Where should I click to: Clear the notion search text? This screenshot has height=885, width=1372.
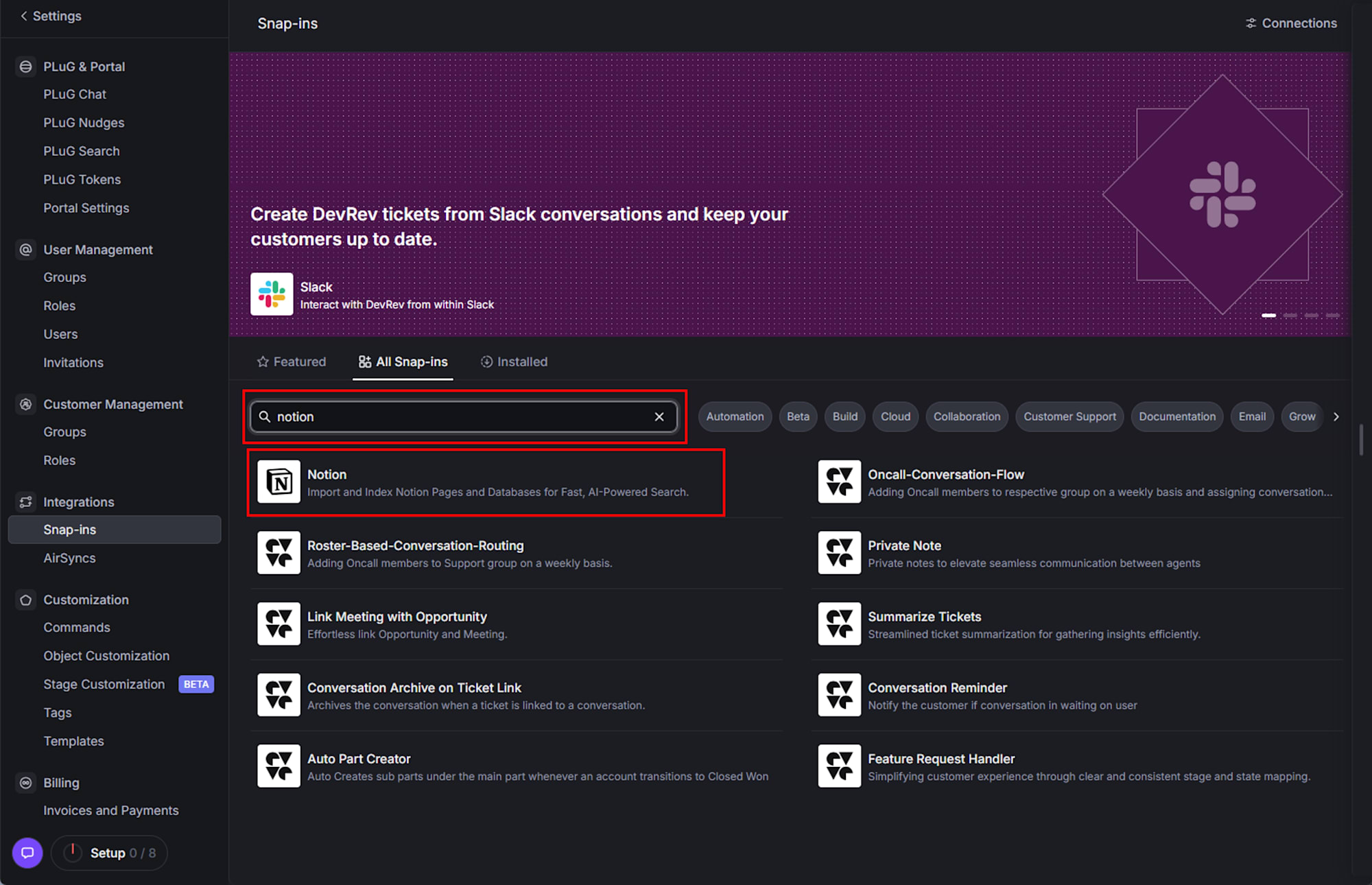pos(659,416)
